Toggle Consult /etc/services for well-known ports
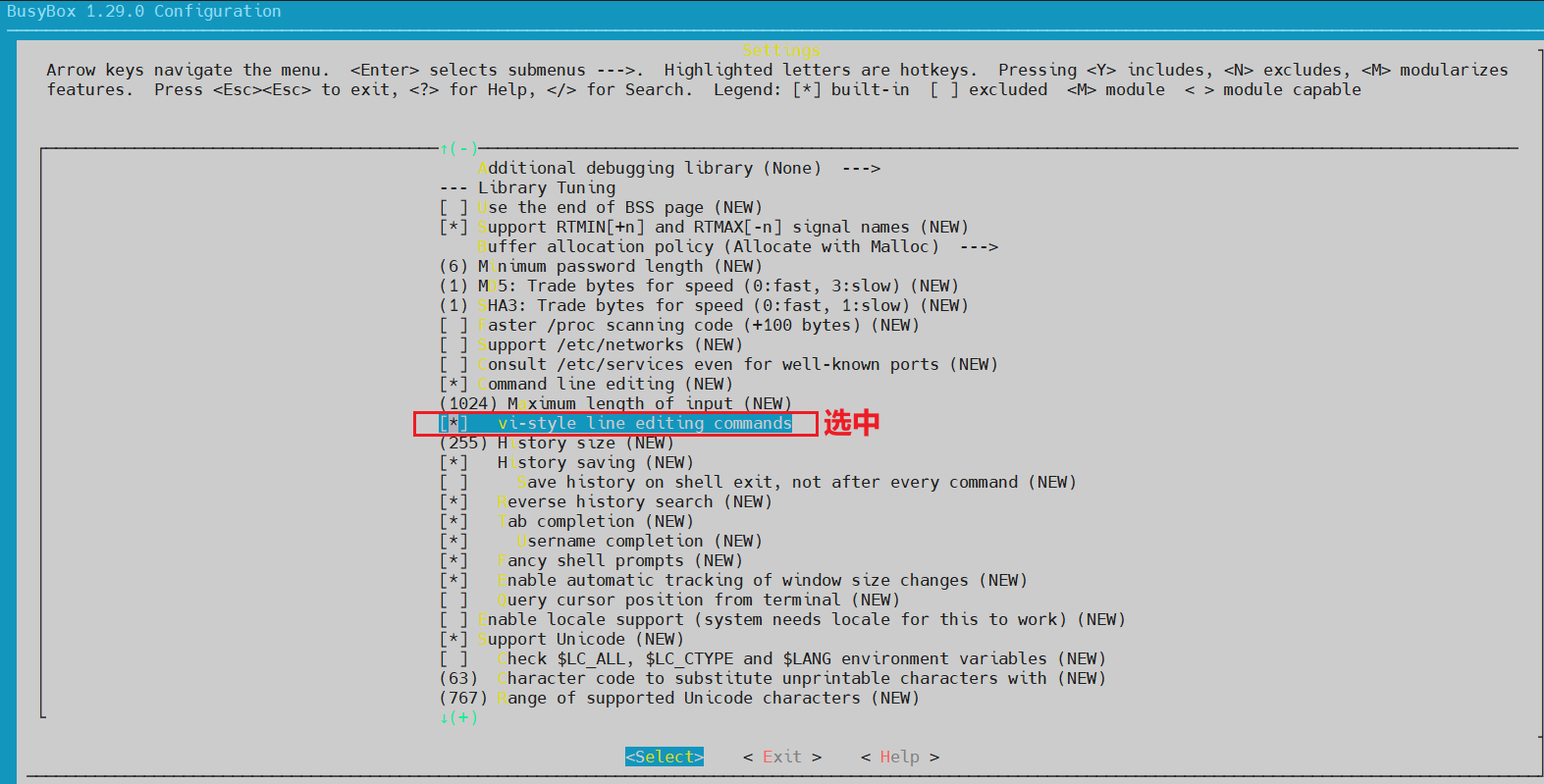 [719, 364]
